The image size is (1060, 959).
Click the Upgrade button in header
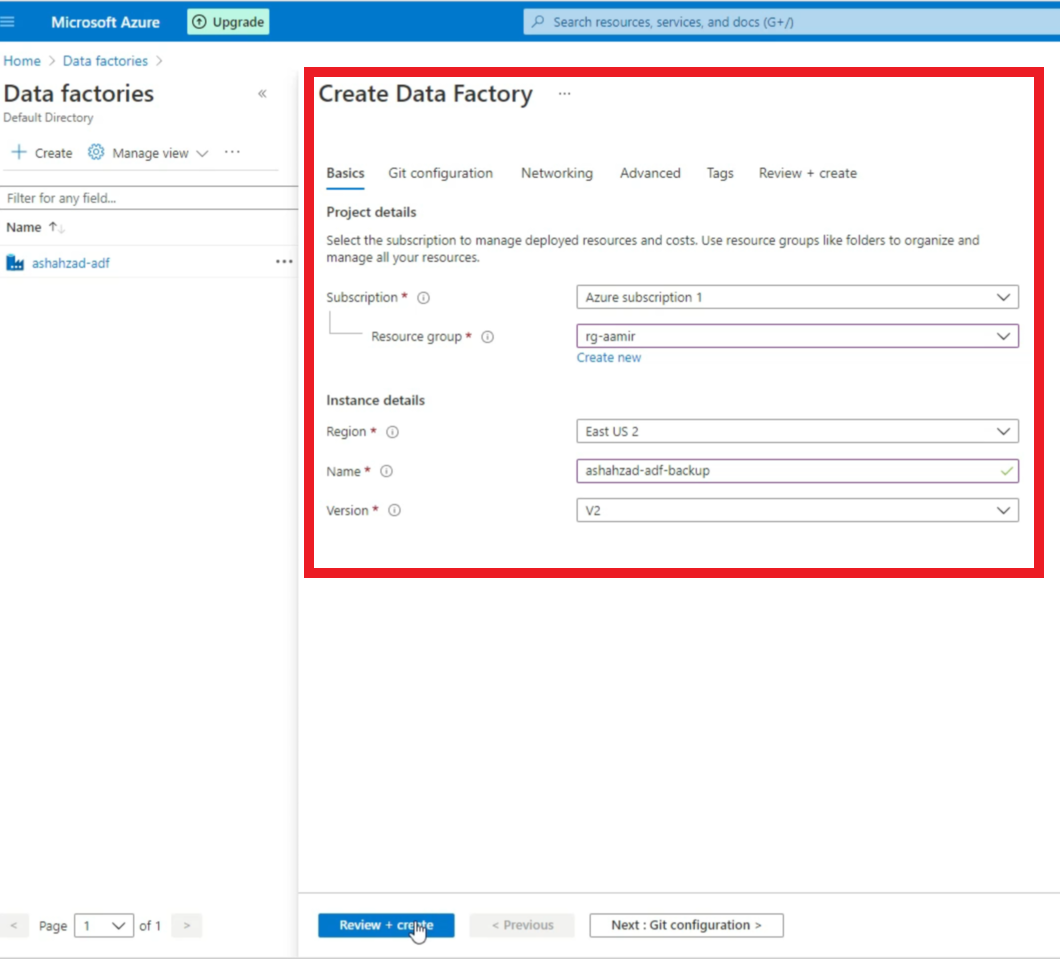(228, 22)
